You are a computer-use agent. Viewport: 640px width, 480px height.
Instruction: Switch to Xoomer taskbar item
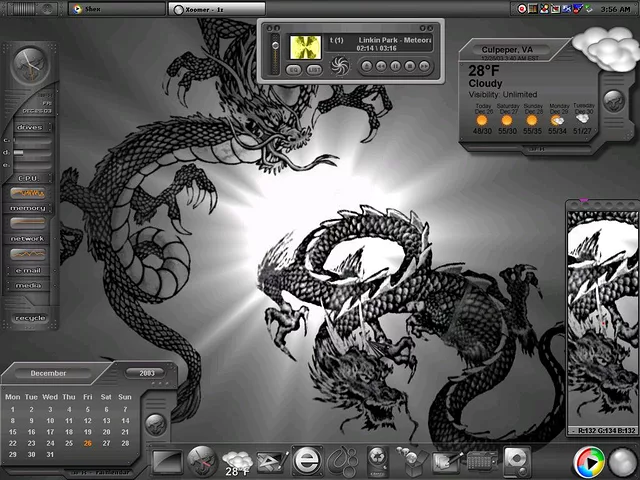click(217, 9)
